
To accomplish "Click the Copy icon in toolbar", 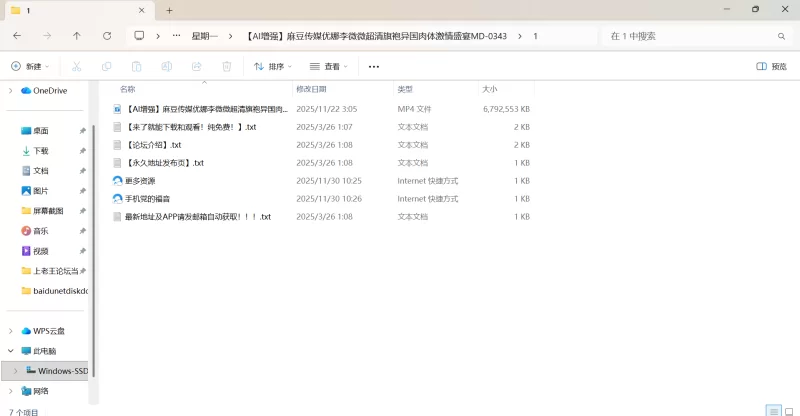I will (x=106, y=67).
